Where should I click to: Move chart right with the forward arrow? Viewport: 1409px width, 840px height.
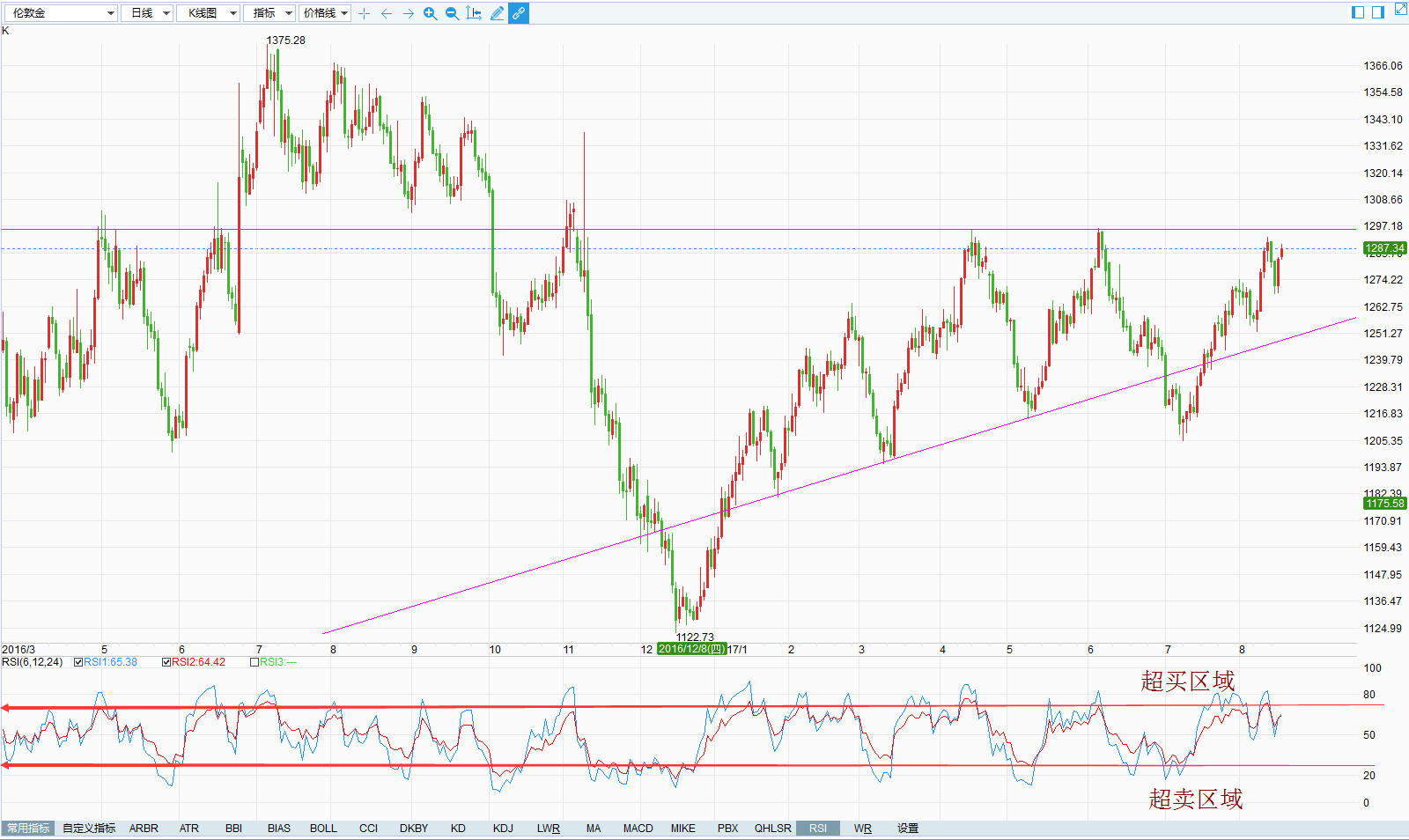click(x=409, y=13)
